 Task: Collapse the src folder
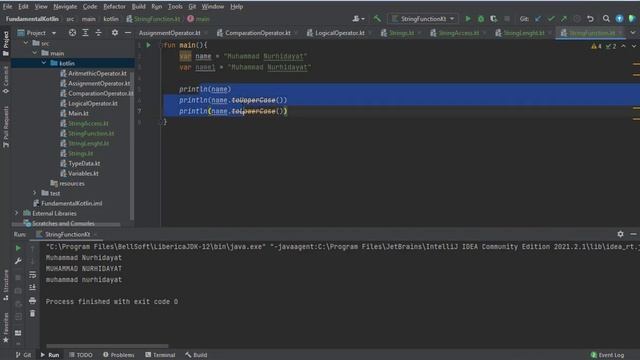26,43
